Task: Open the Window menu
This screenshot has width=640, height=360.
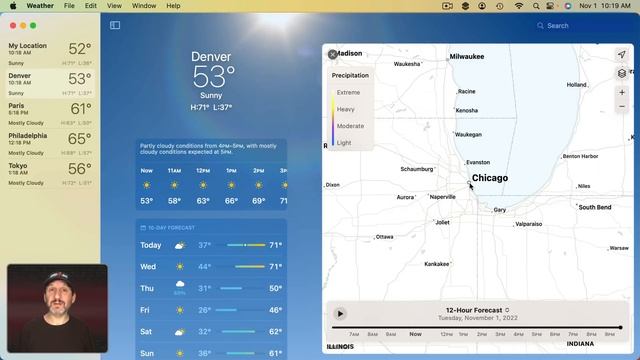Action: 144,6
